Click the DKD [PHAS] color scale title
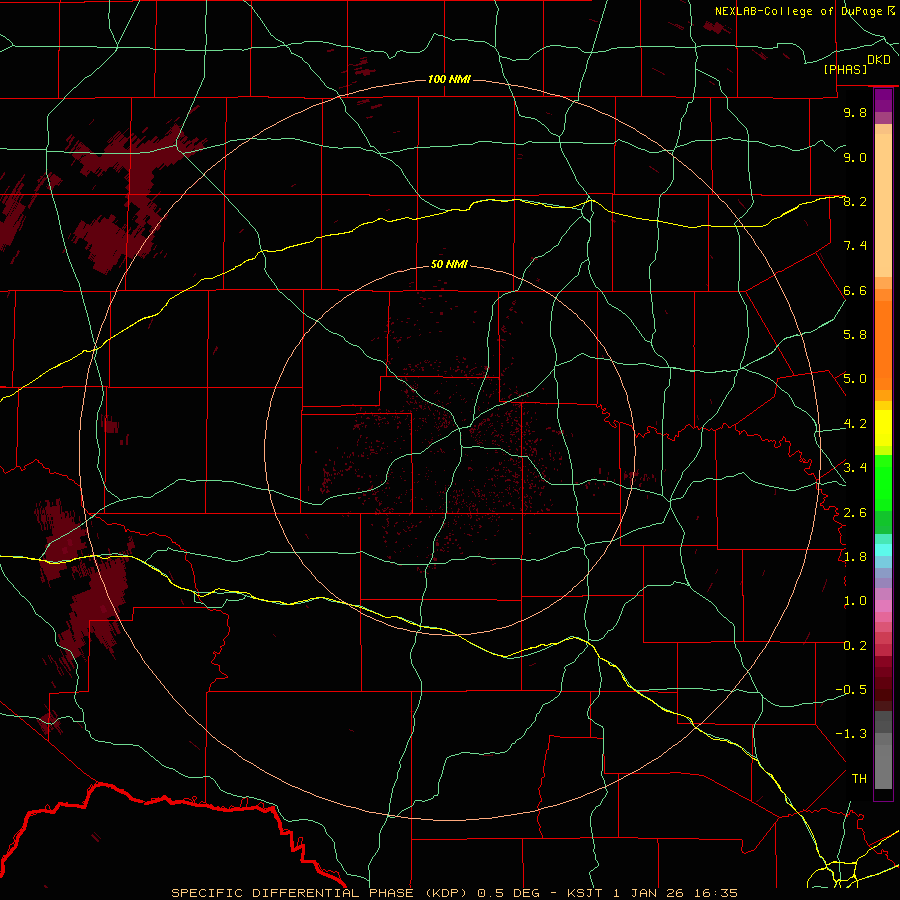This screenshot has height=900, width=900. (x=856, y=64)
